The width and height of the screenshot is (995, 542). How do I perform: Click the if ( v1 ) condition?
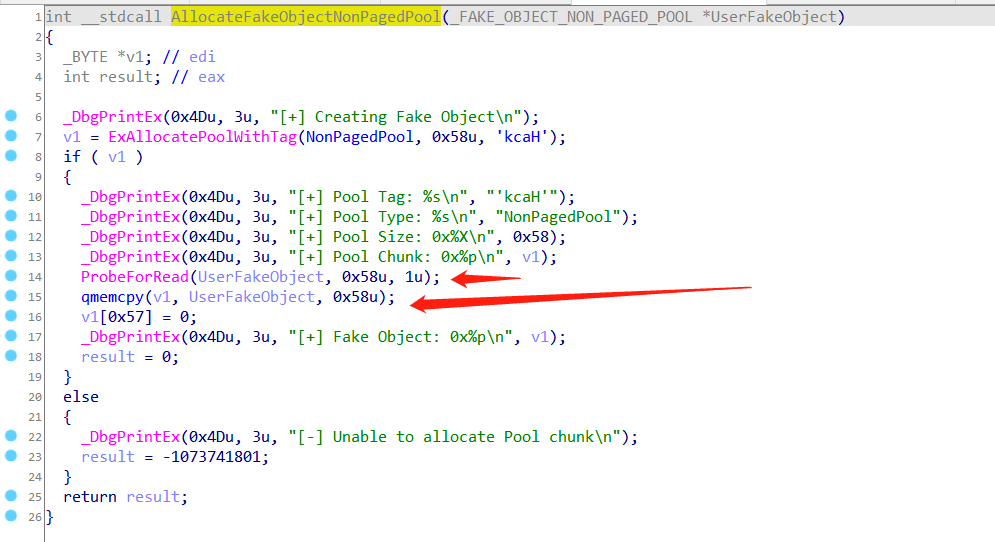point(103,157)
